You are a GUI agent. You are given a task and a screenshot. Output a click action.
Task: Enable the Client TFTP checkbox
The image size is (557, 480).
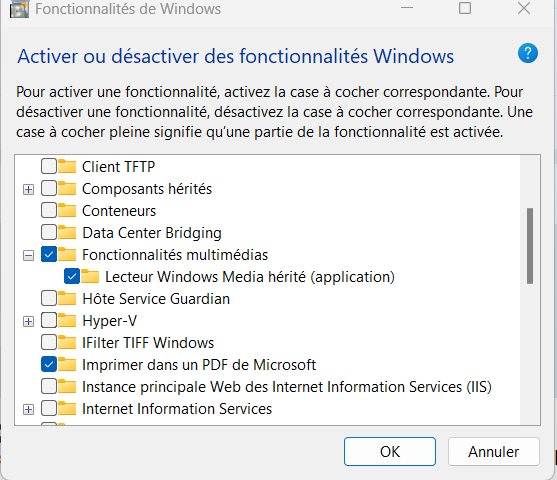point(49,166)
